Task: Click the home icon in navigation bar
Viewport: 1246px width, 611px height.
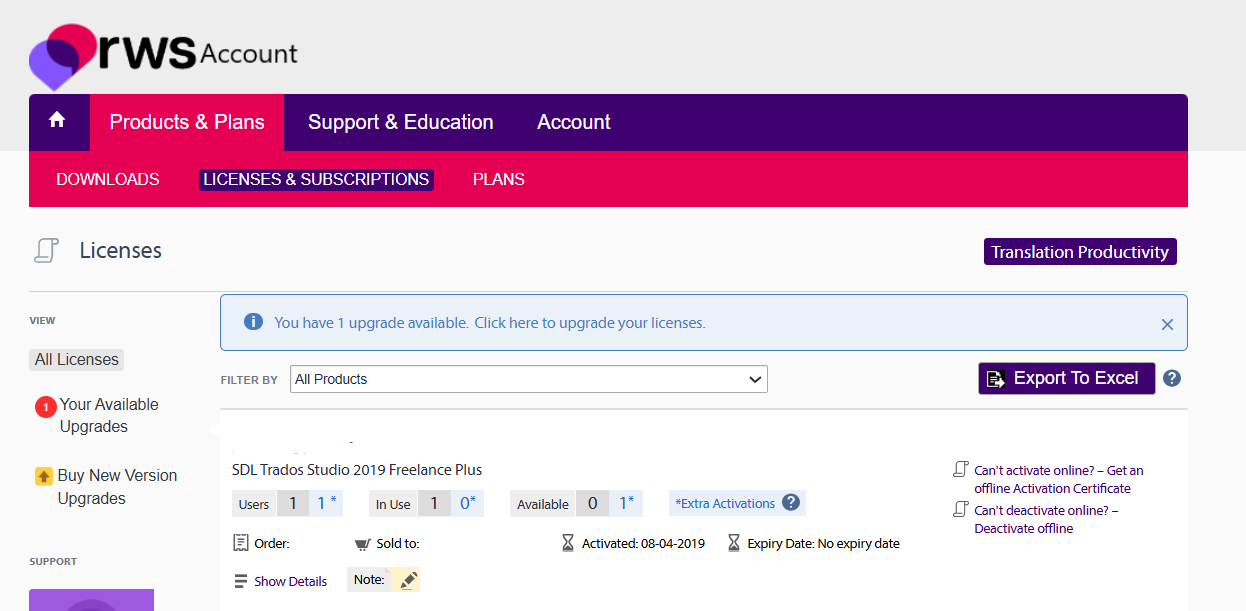Action: [x=57, y=121]
